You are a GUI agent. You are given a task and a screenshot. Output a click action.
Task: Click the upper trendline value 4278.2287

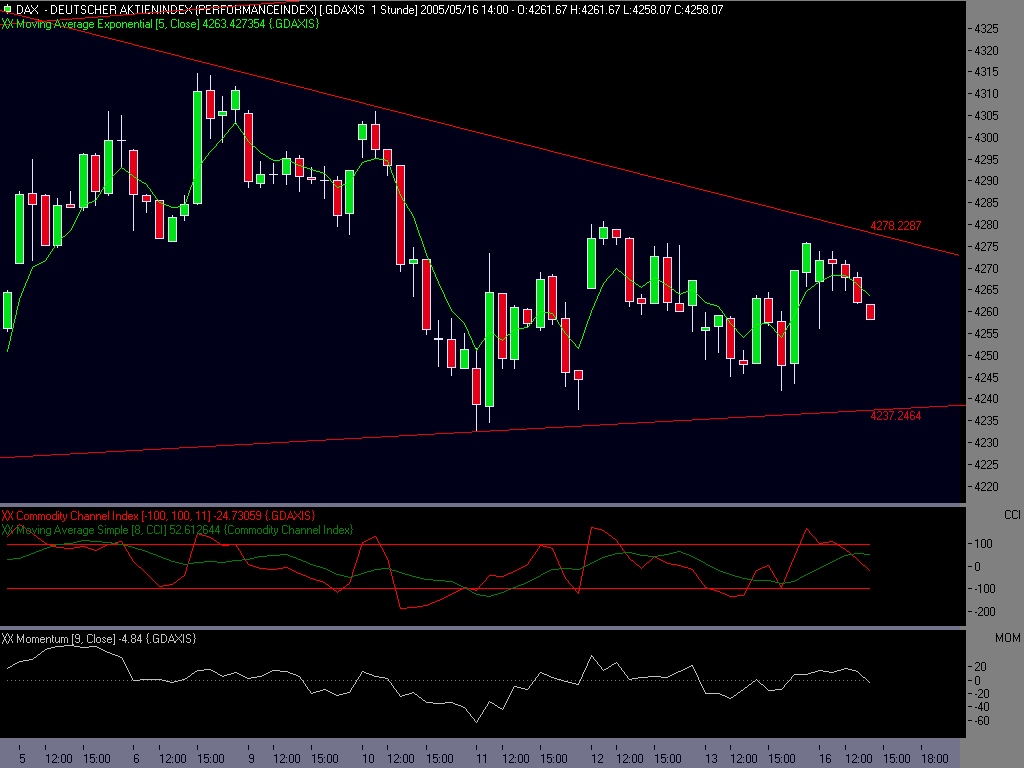click(895, 226)
